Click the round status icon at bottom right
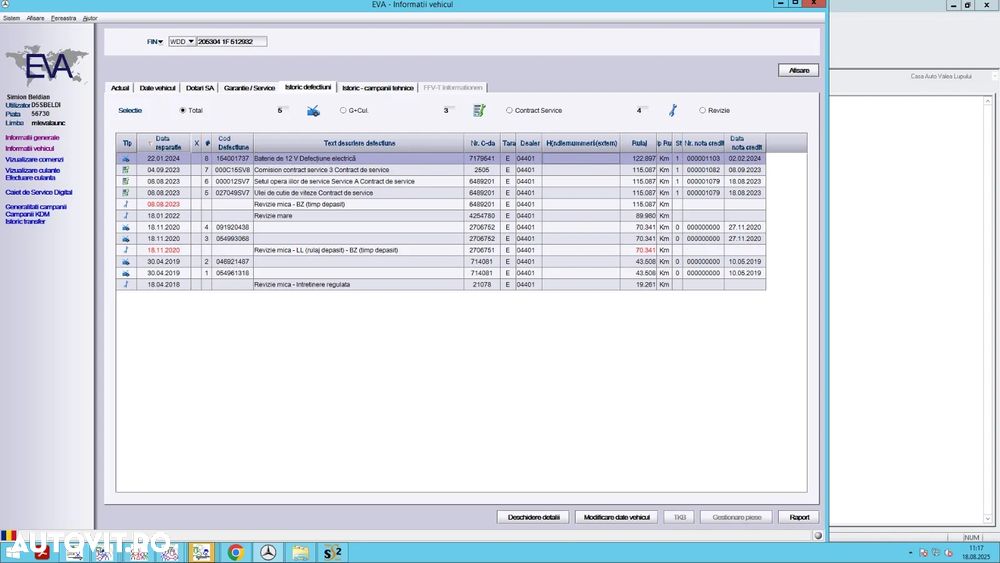Image resolution: width=1000 pixels, height=563 pixels. 818,536
